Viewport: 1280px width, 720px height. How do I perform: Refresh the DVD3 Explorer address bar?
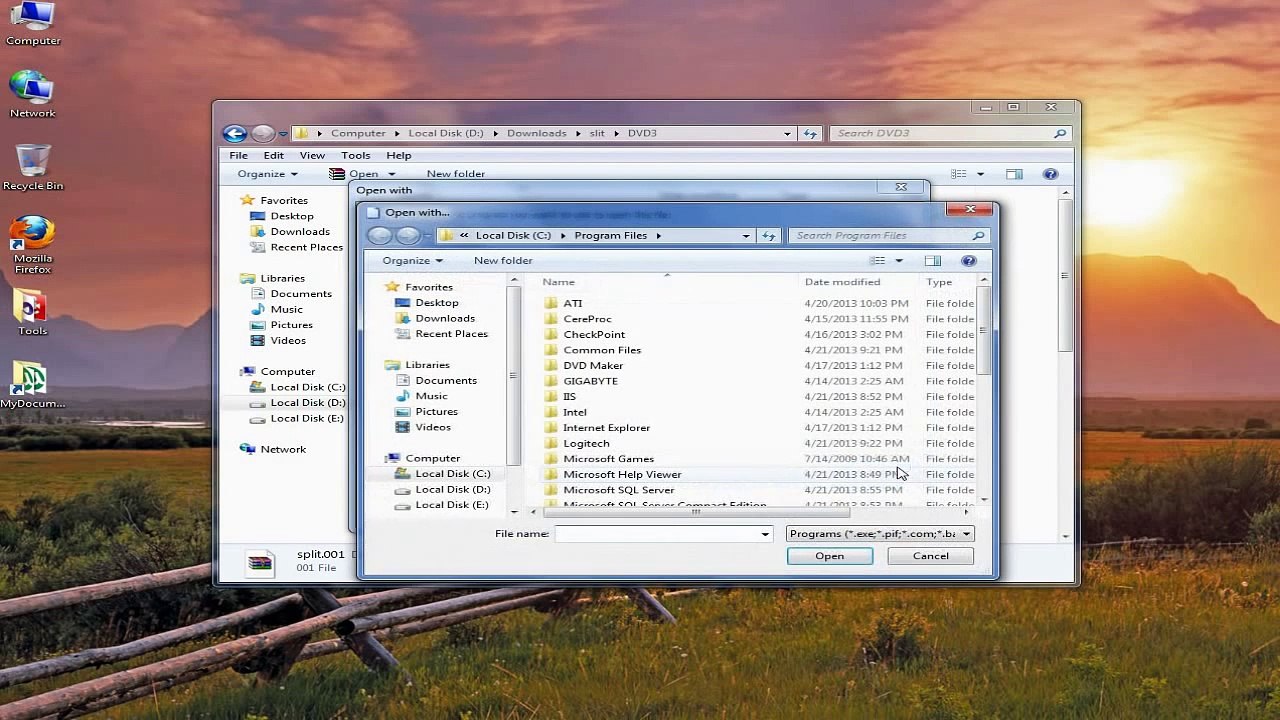810,133
